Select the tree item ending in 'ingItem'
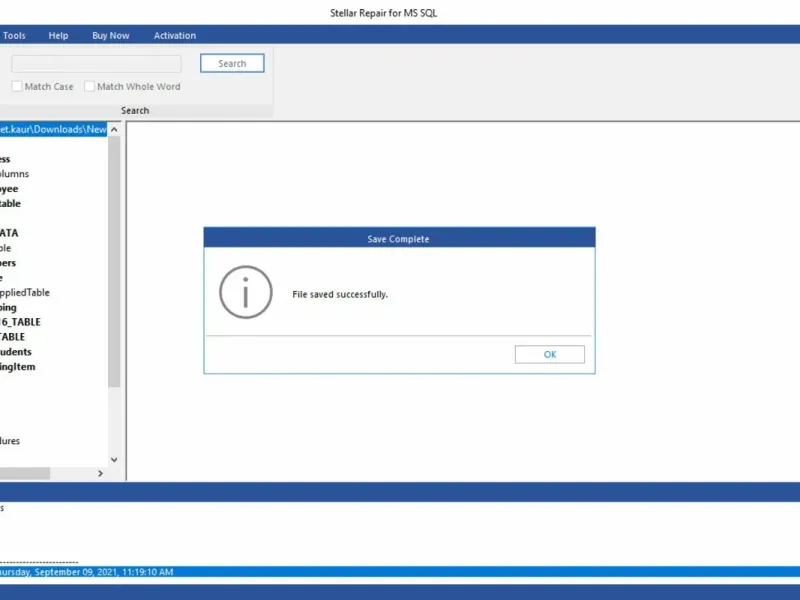Screen dimensions: 800x600 click(x=18, y=367)
